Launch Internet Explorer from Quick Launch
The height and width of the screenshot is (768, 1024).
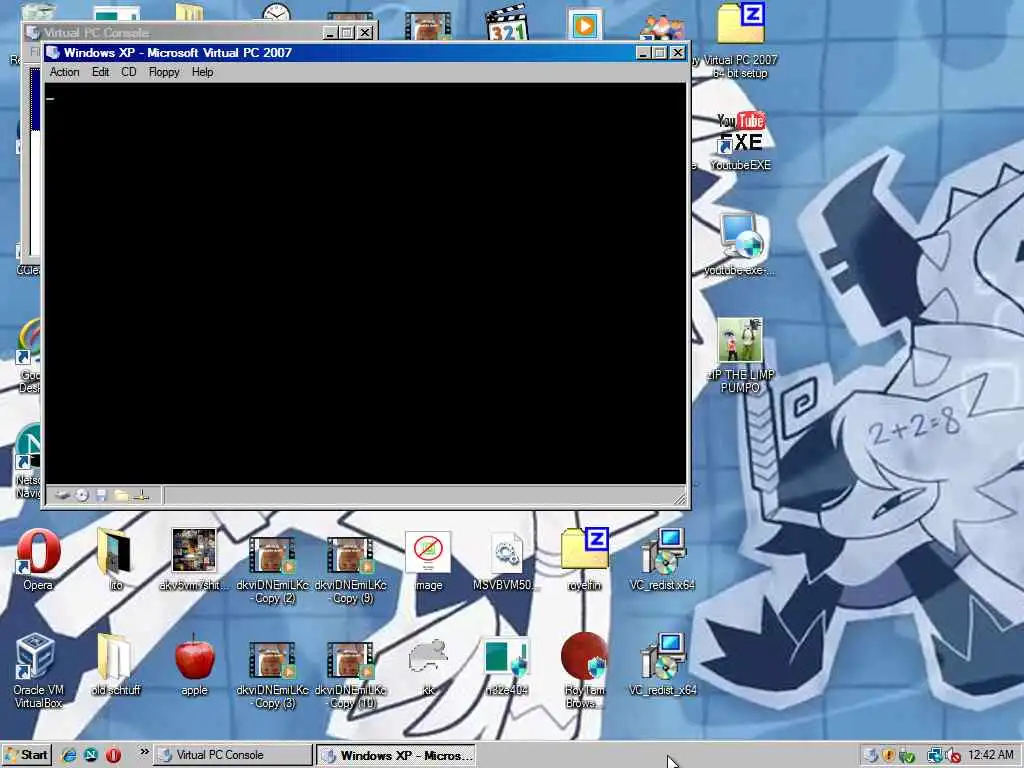click(69, 756)
